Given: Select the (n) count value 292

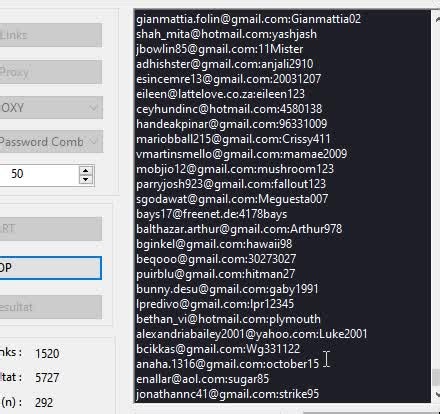Looking at the screenshot, I should pos(44,402).
